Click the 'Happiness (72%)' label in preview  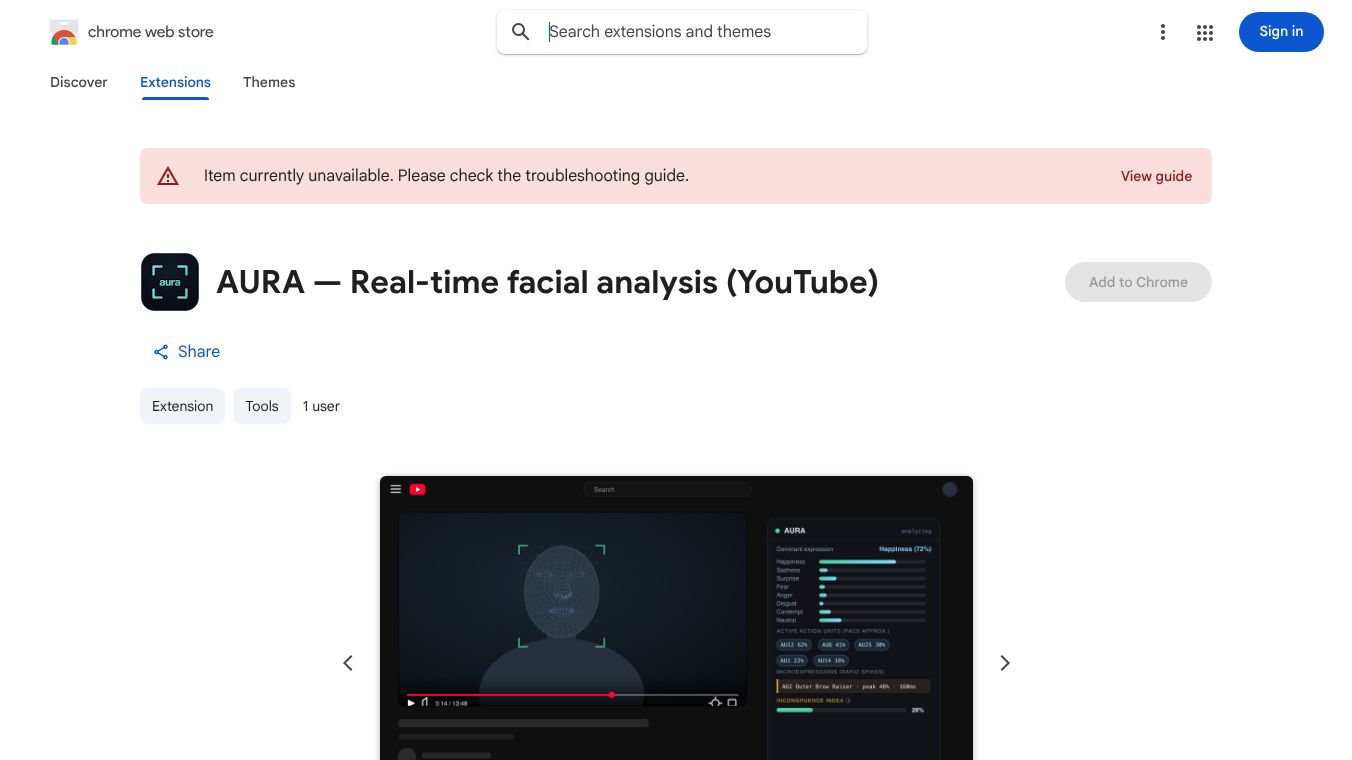pyautogui.click(x=905, y=549)
